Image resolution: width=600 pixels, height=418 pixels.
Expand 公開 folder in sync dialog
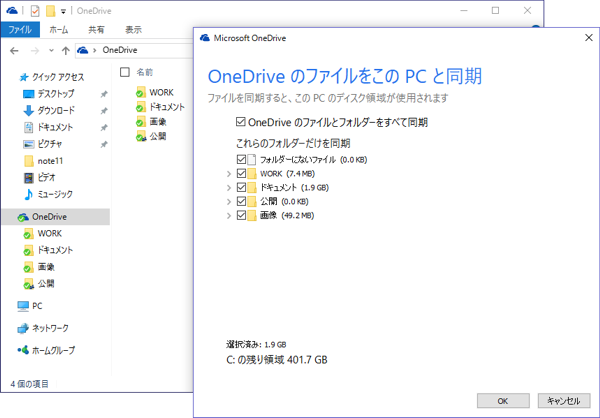[x=229, y=201]
